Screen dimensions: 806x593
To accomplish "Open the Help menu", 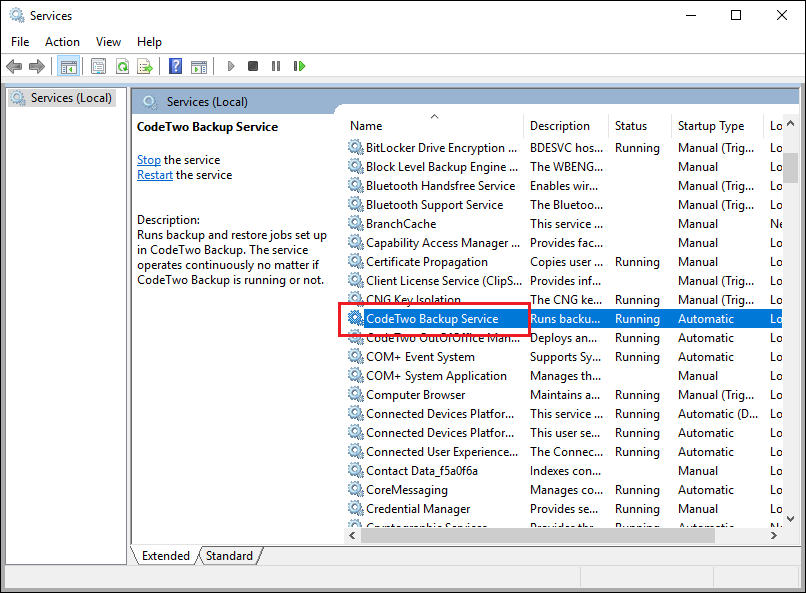I will [149, 42].
